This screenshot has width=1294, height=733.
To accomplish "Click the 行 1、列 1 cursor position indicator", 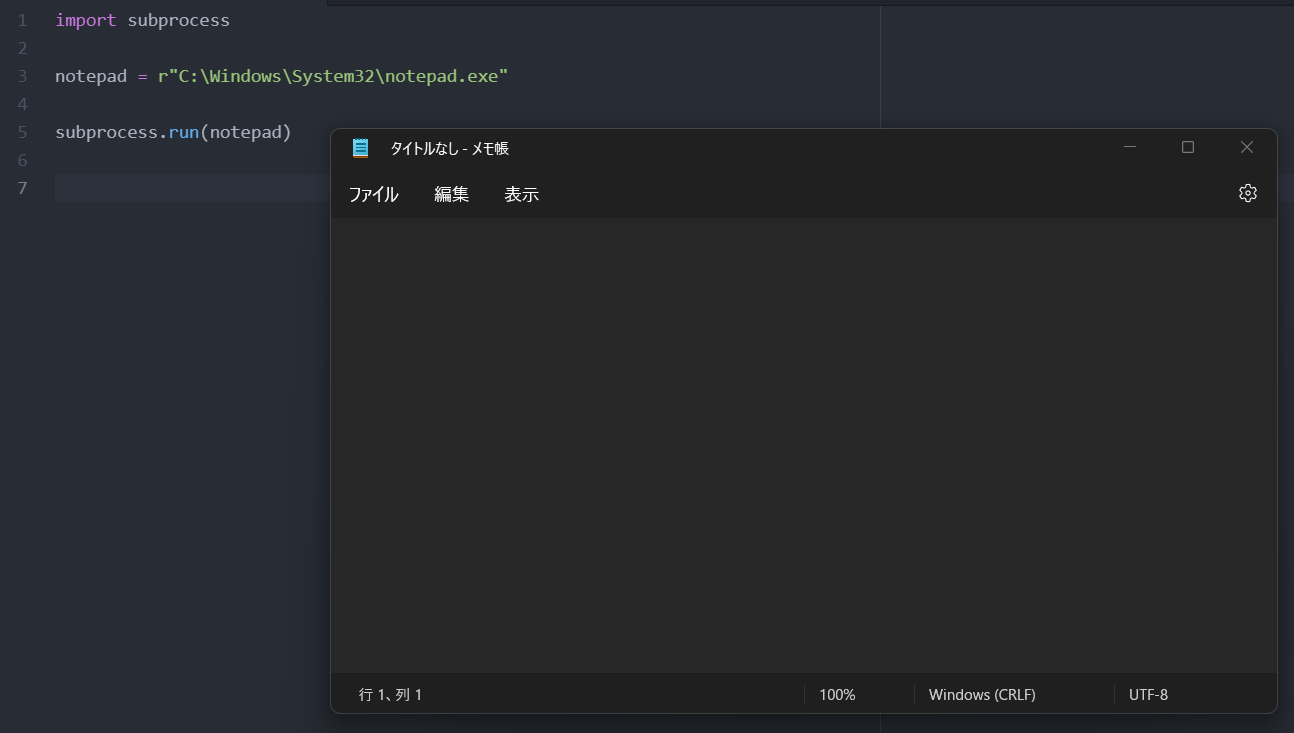I will pos(389,694).
